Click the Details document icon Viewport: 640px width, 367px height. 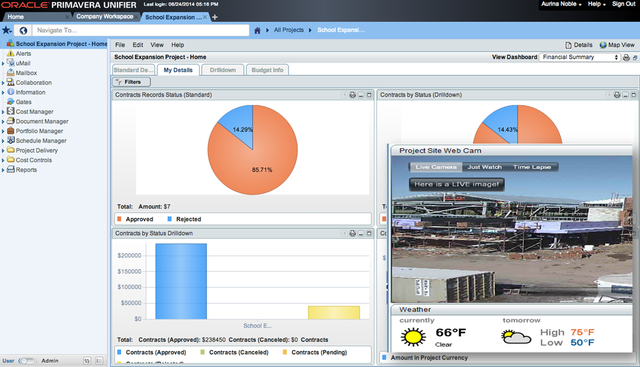tap(568, 45)
